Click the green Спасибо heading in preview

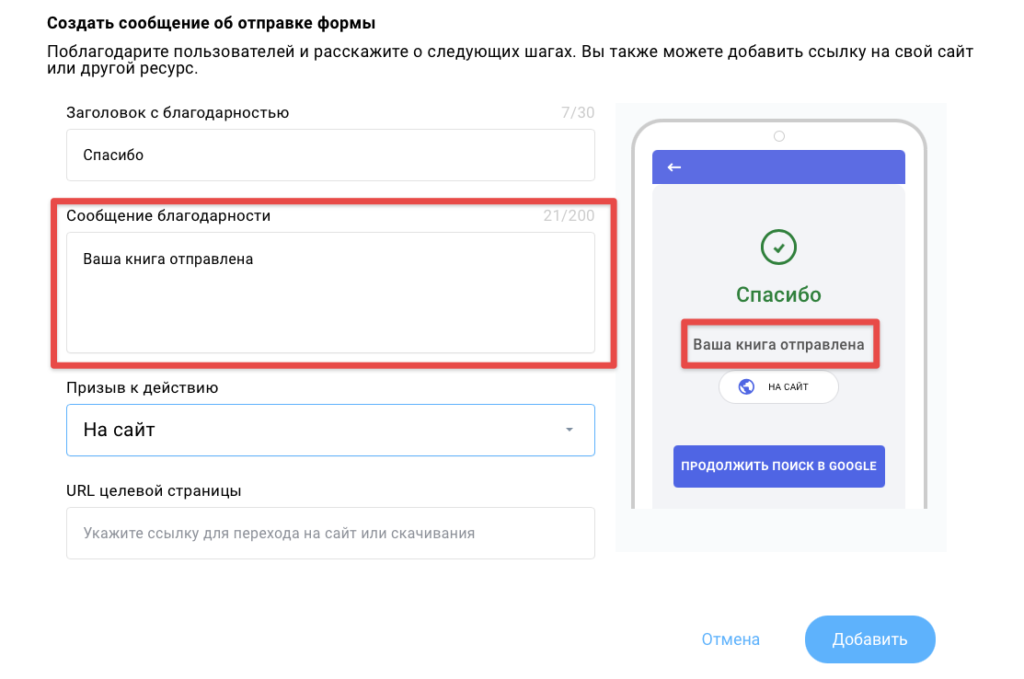(778, 294)
